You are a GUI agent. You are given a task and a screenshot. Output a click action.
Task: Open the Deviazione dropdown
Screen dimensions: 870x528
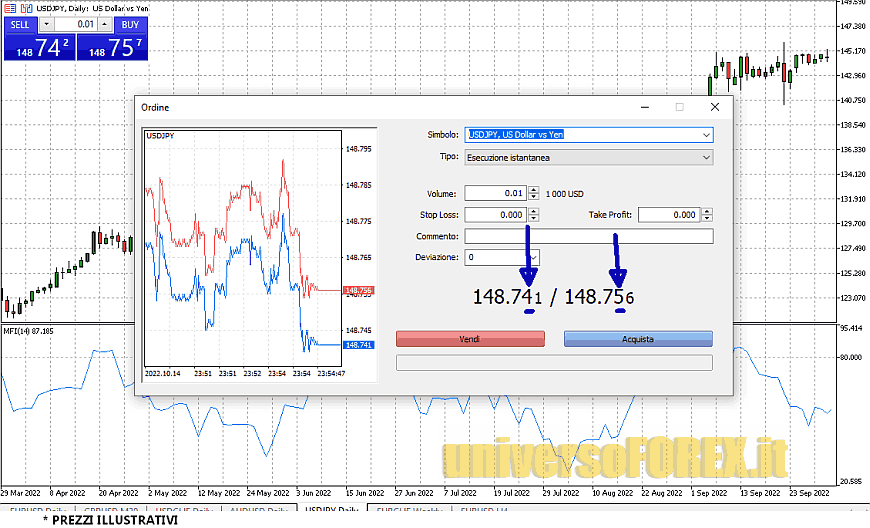tap(533, 257)
